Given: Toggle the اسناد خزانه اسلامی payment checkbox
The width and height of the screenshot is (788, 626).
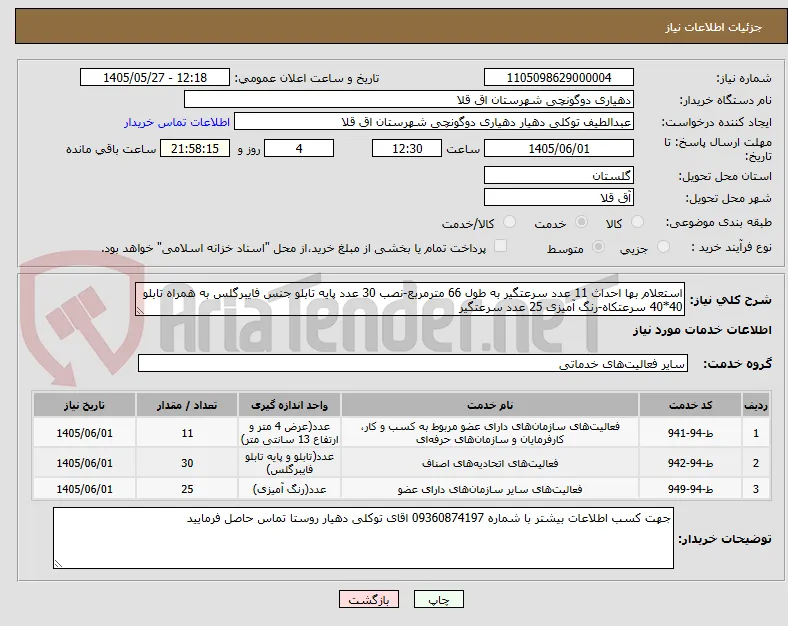Looking at the screenshot, I should pos(500,246).
